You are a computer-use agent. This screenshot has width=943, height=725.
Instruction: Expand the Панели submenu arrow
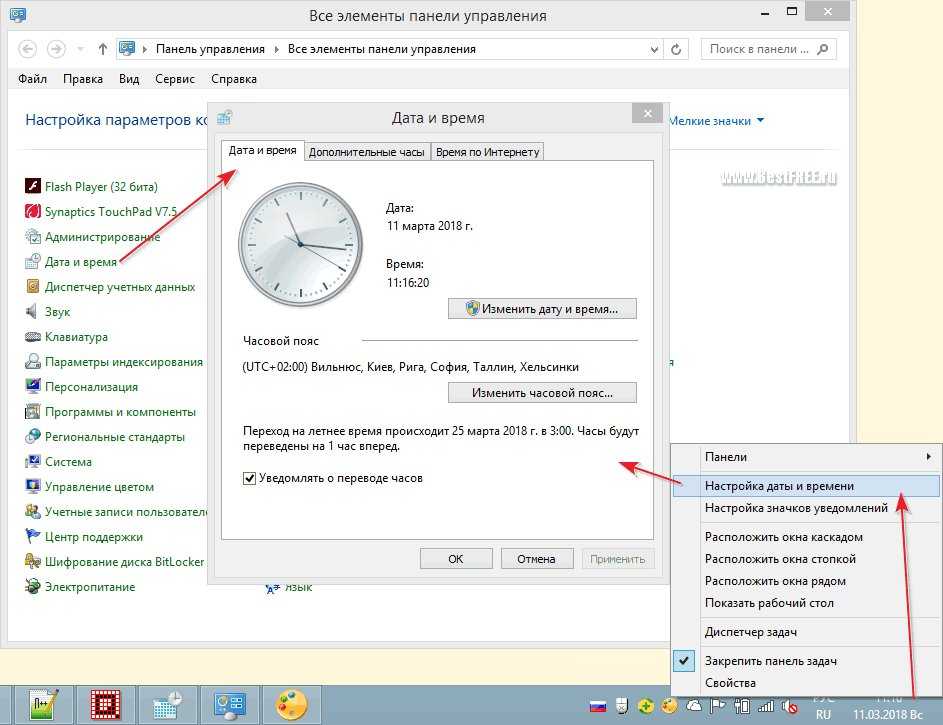click(x=929, y=457)
